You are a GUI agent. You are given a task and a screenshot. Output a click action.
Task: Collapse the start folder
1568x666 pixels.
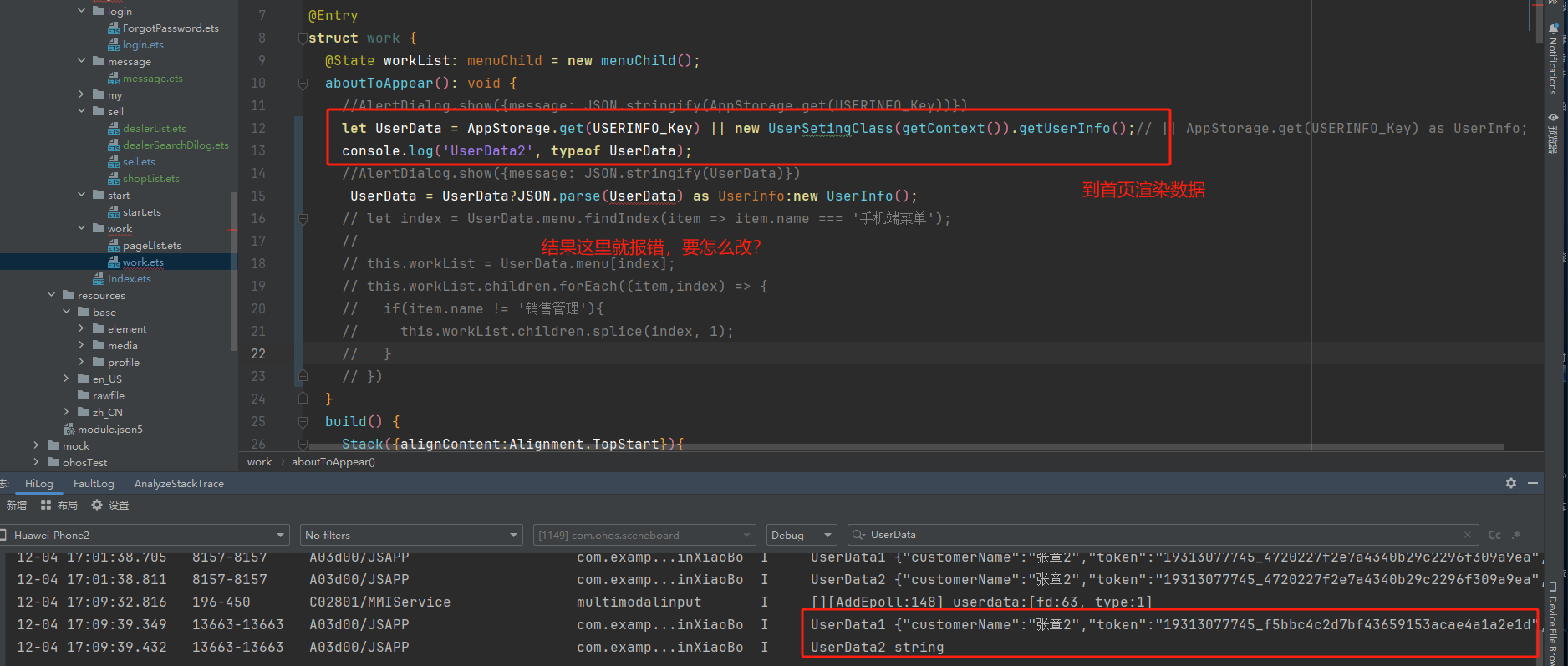pos(81,195)
